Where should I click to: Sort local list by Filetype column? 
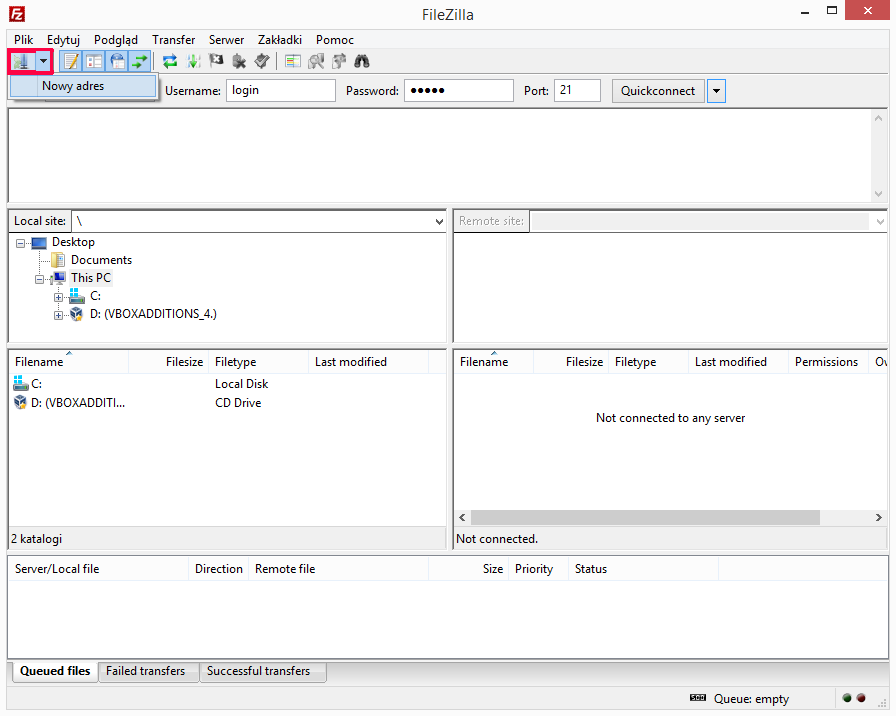259,362
